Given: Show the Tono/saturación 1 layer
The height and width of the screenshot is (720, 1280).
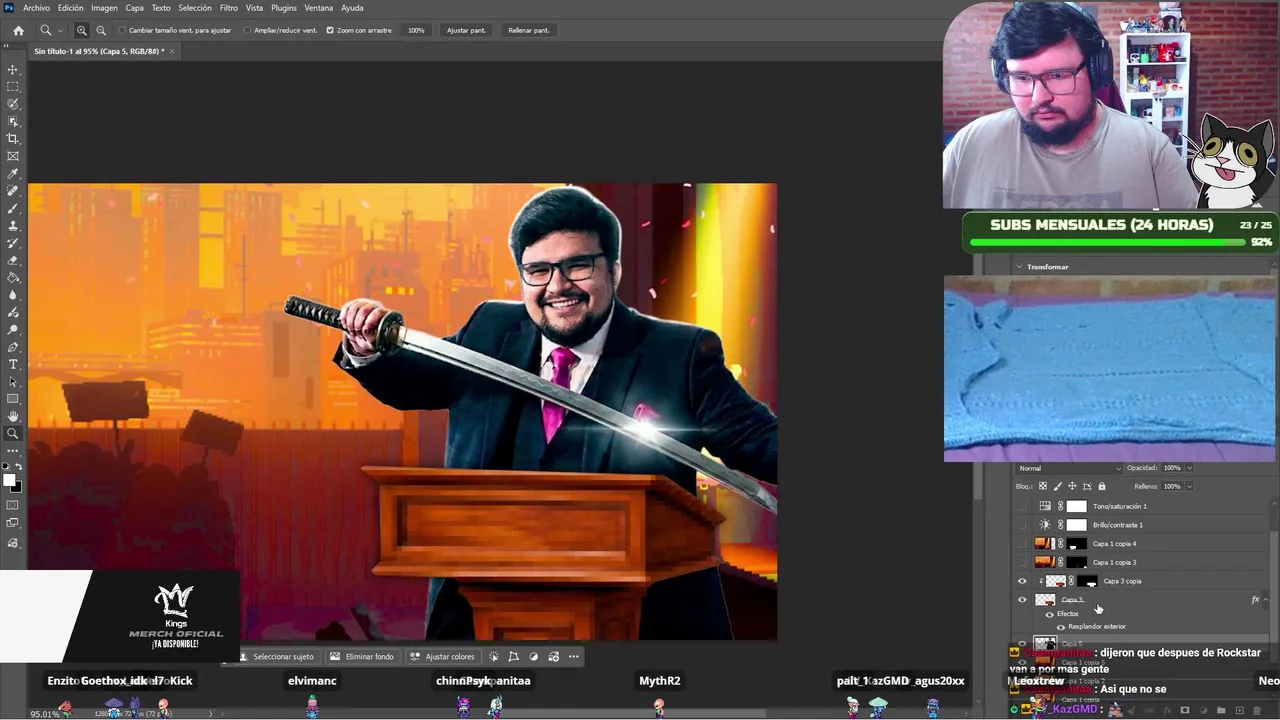Looking at the screenshot, I should [1022, 506].
